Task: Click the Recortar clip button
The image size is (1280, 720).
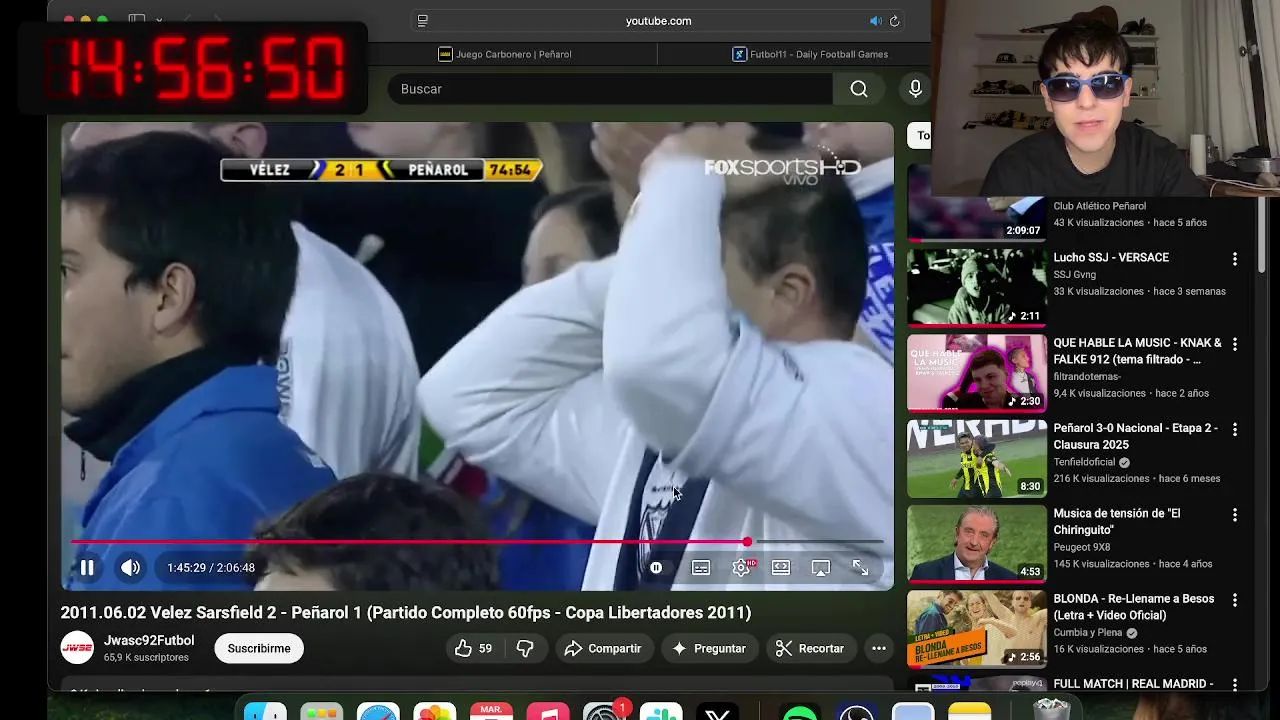Action: pyautogui.click(x=810, y=648)
